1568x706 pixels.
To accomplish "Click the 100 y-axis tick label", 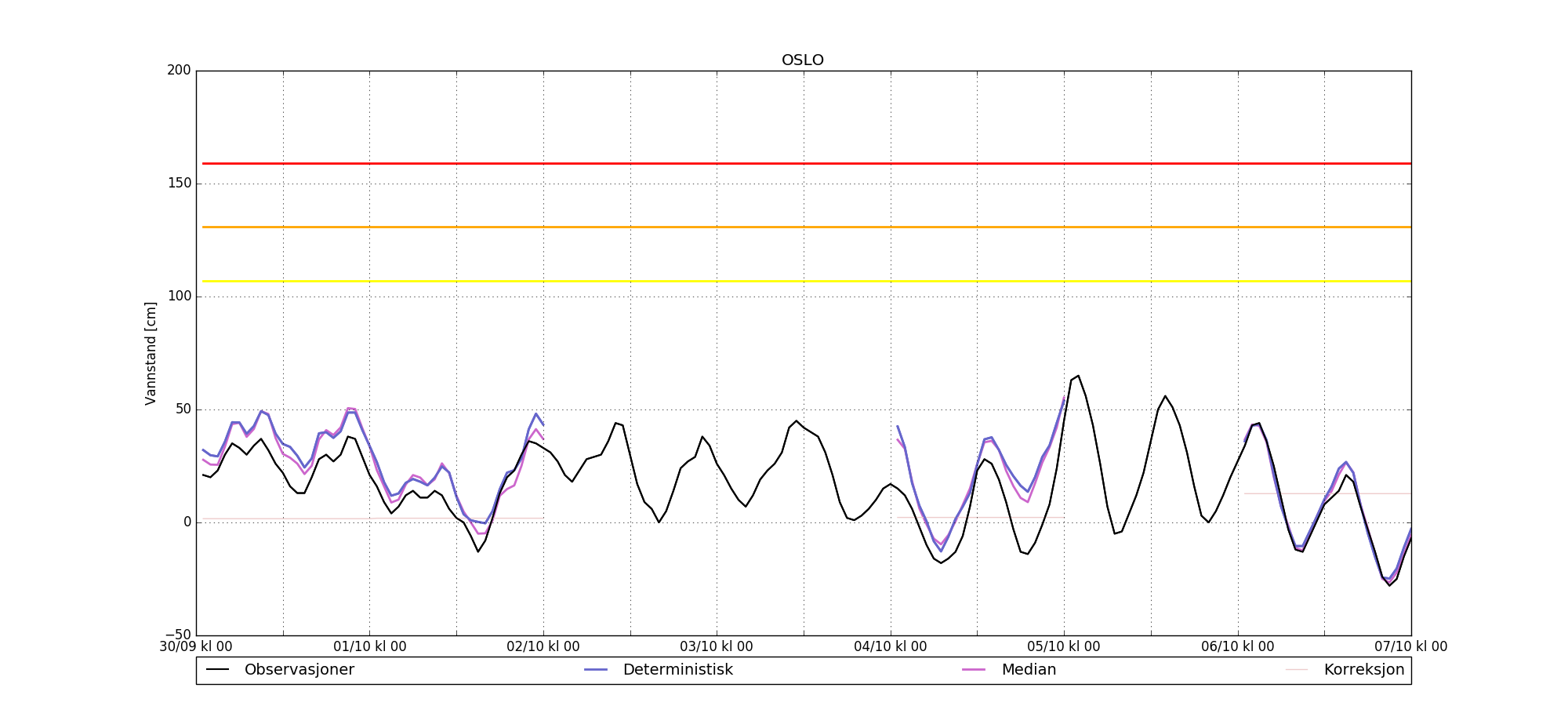I will tap(179, 297).
